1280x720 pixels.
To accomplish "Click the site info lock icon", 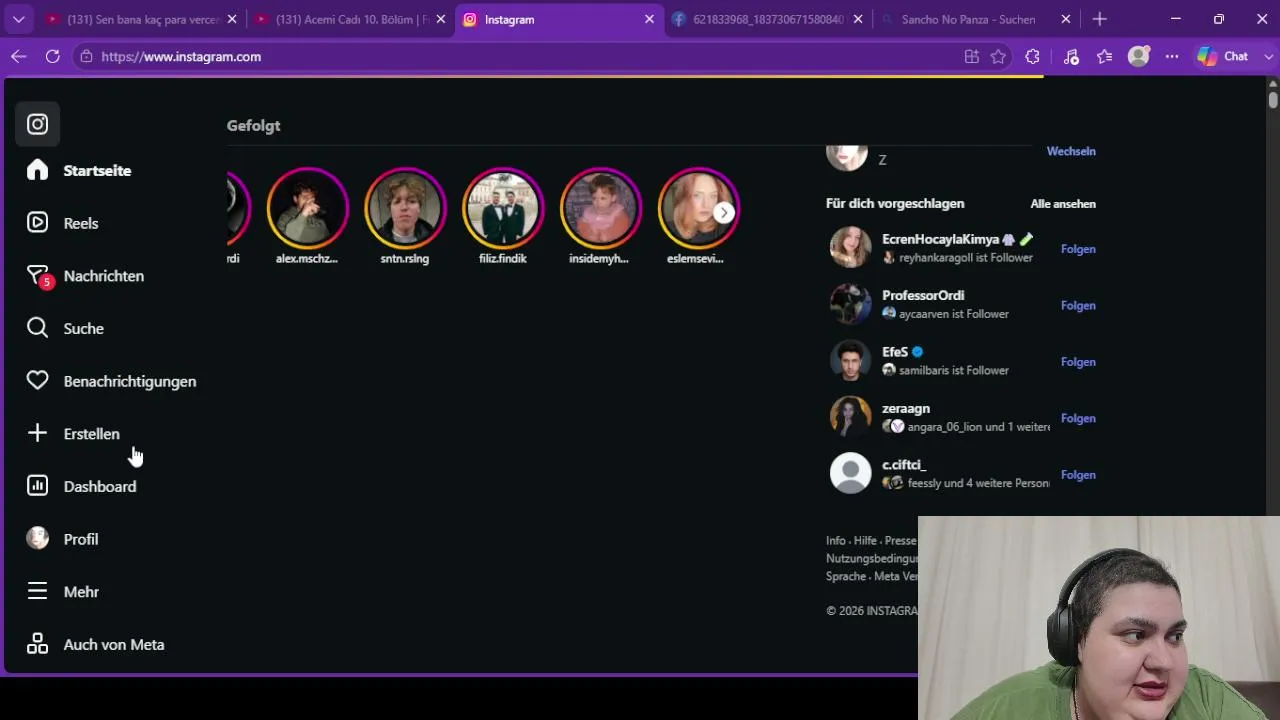I will [87, 57].
